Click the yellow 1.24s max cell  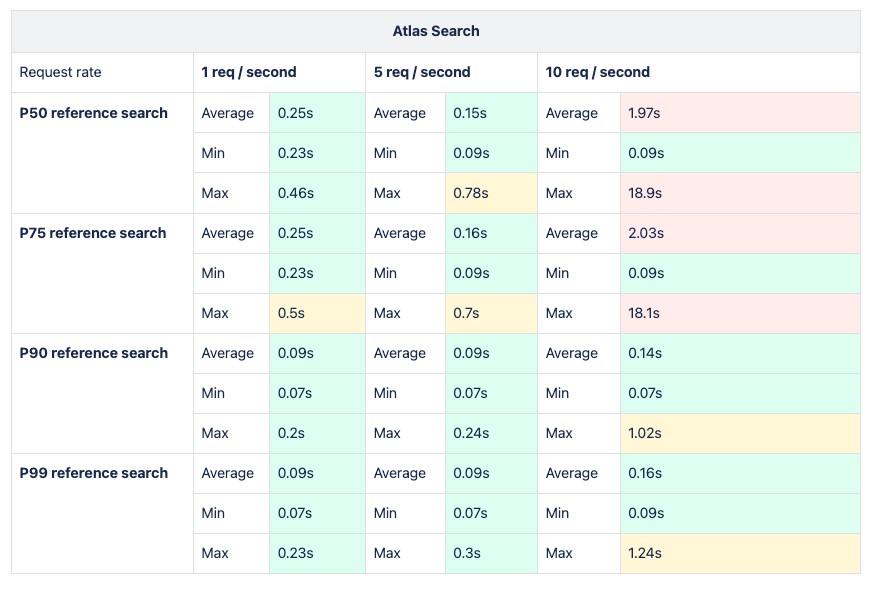pyautogui.click(x=740, y=553)
